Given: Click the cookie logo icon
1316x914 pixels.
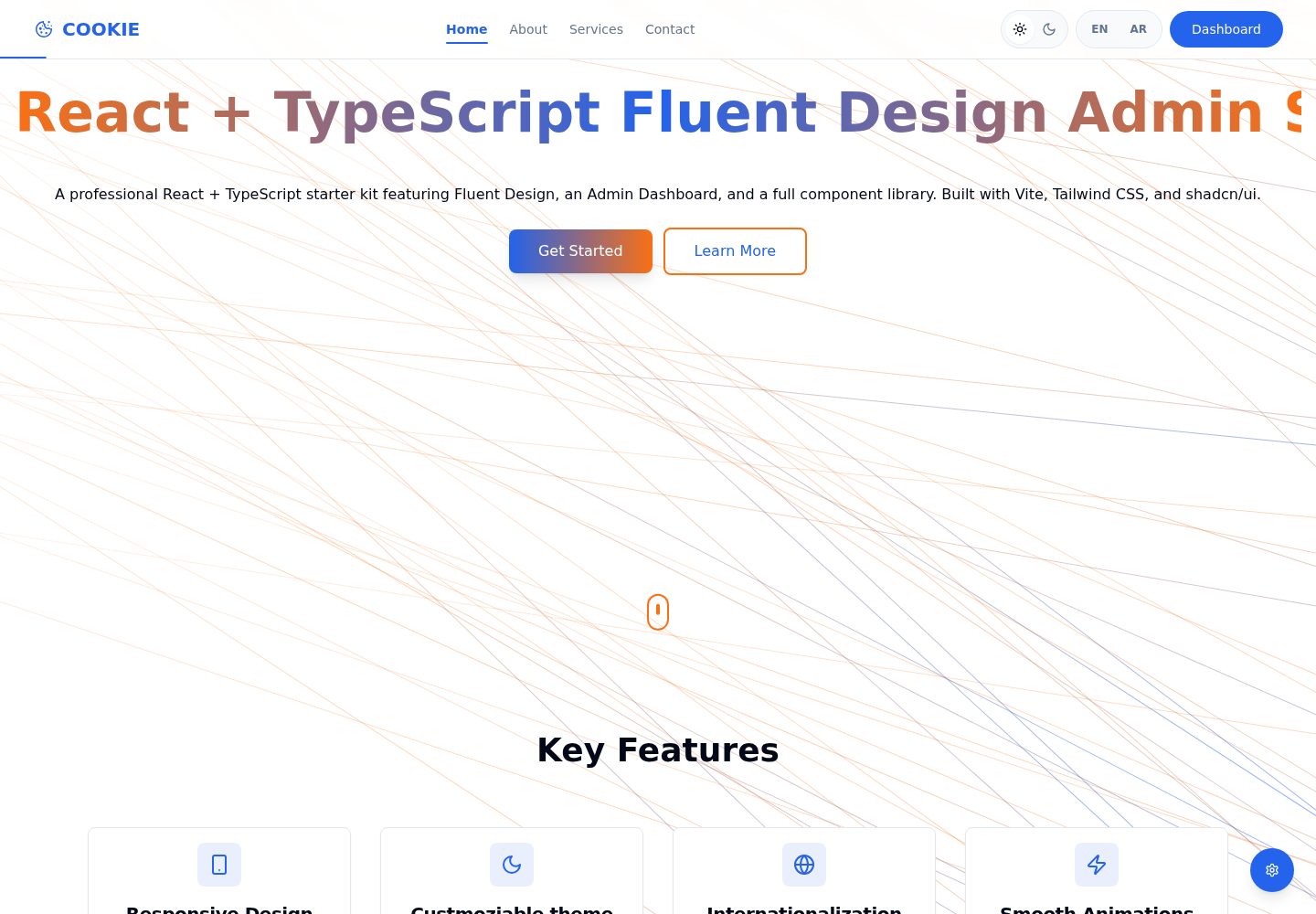Looking at the screenshot, I should tap(44, 29).
